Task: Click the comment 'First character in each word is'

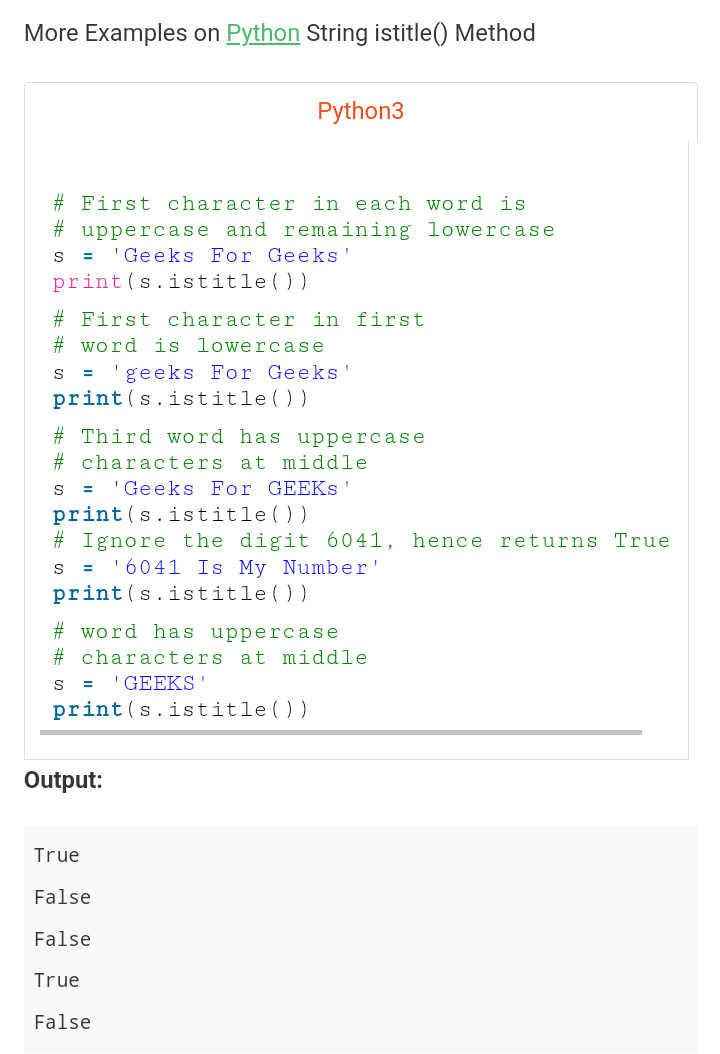Action: pos(290,204)
